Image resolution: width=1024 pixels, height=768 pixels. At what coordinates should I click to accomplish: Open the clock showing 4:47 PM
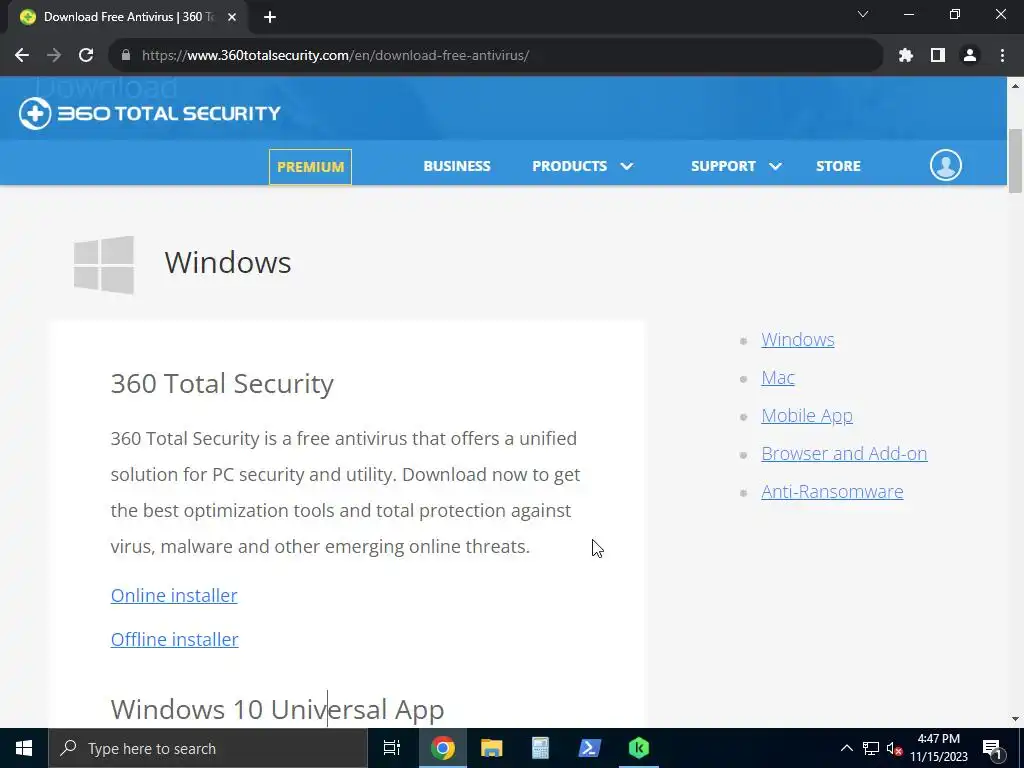939,748
